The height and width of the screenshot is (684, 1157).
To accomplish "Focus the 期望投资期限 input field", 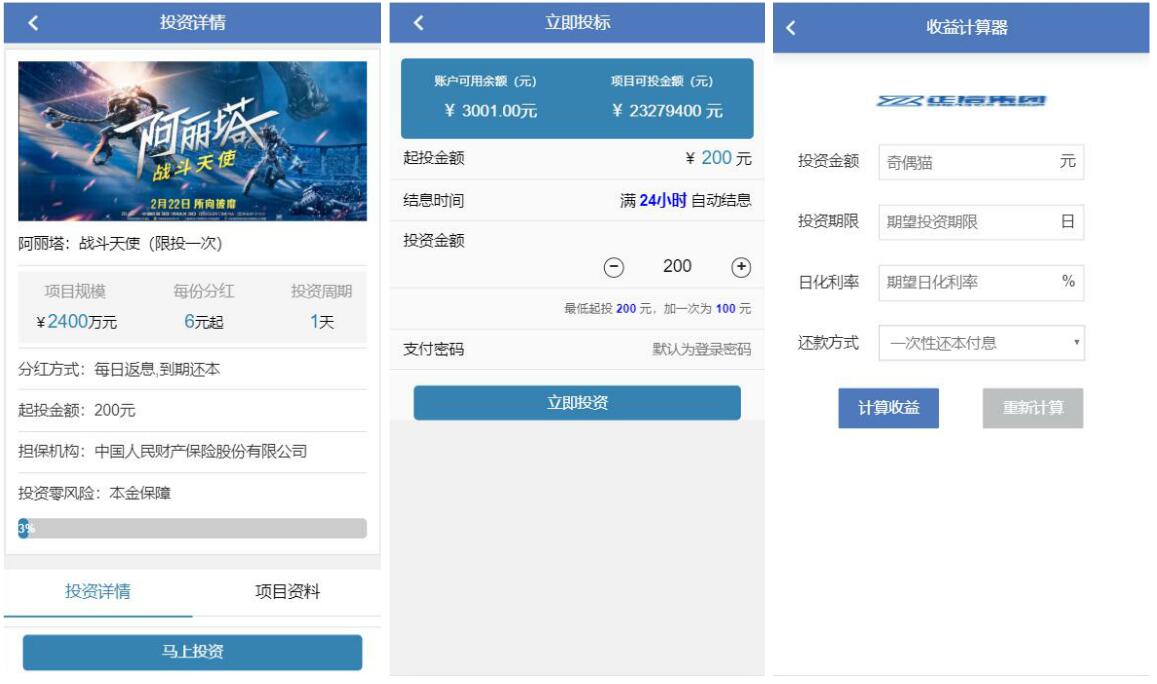I will tap(981, 222).
